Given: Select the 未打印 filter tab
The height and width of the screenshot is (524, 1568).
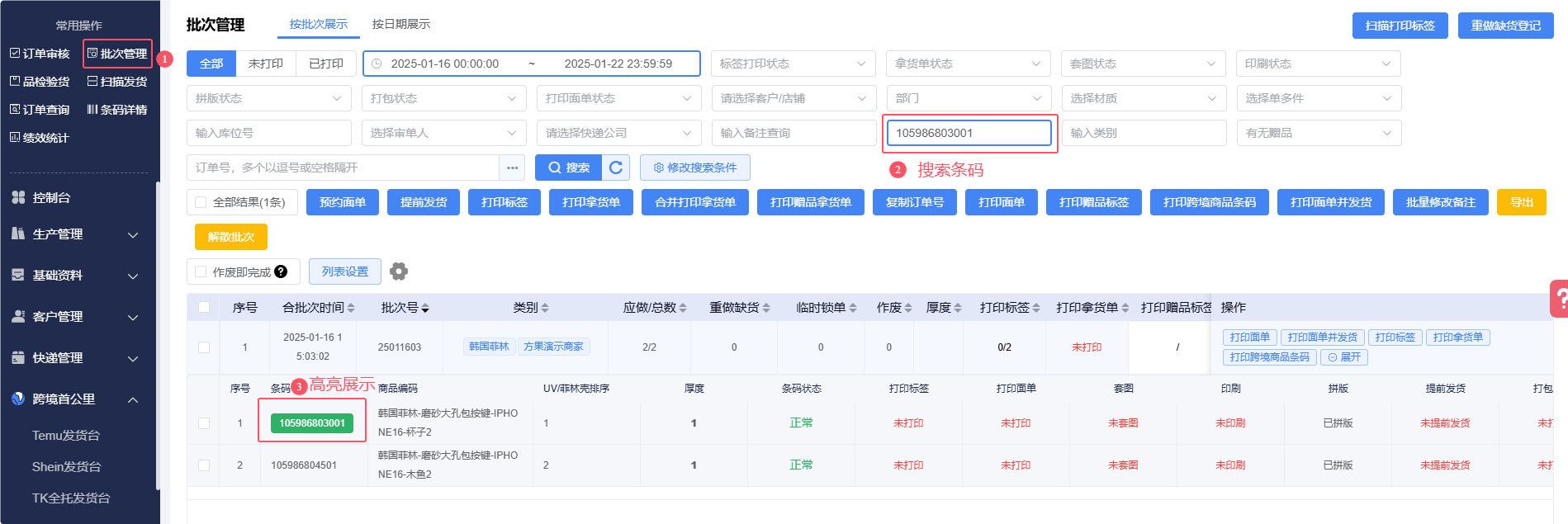Looking at the screenshot, I should click(x=266, y=64).
